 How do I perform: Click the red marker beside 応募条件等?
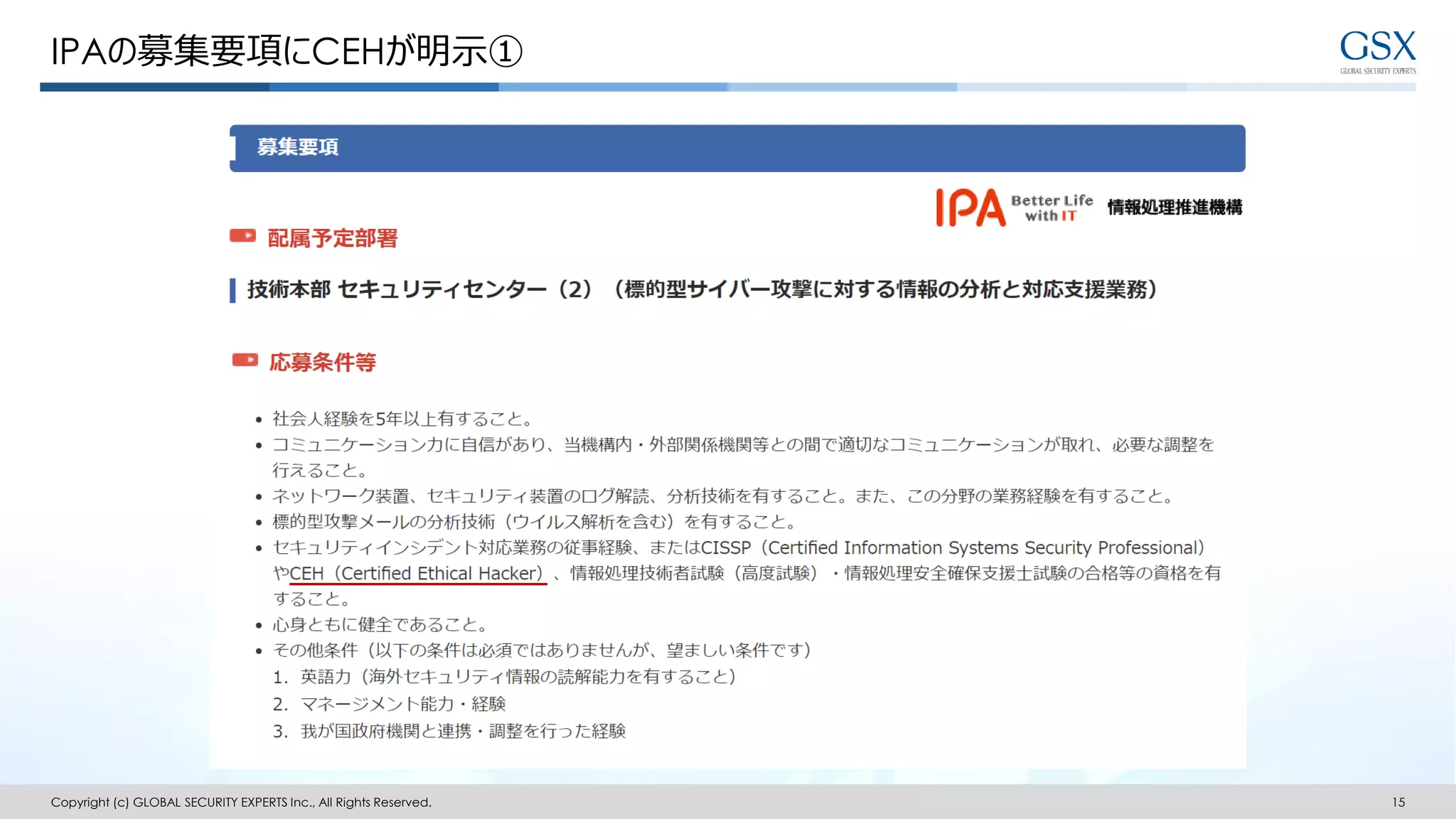pyautogui.click(x=245, y=360)
